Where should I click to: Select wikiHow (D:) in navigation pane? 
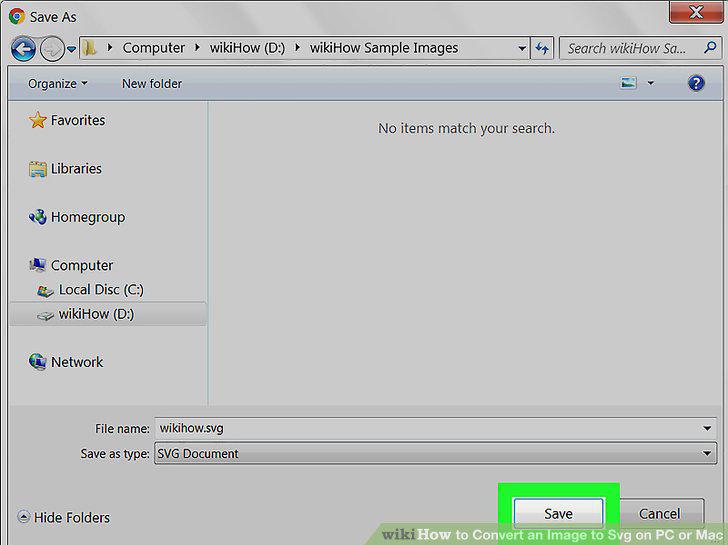coord(96,314)
